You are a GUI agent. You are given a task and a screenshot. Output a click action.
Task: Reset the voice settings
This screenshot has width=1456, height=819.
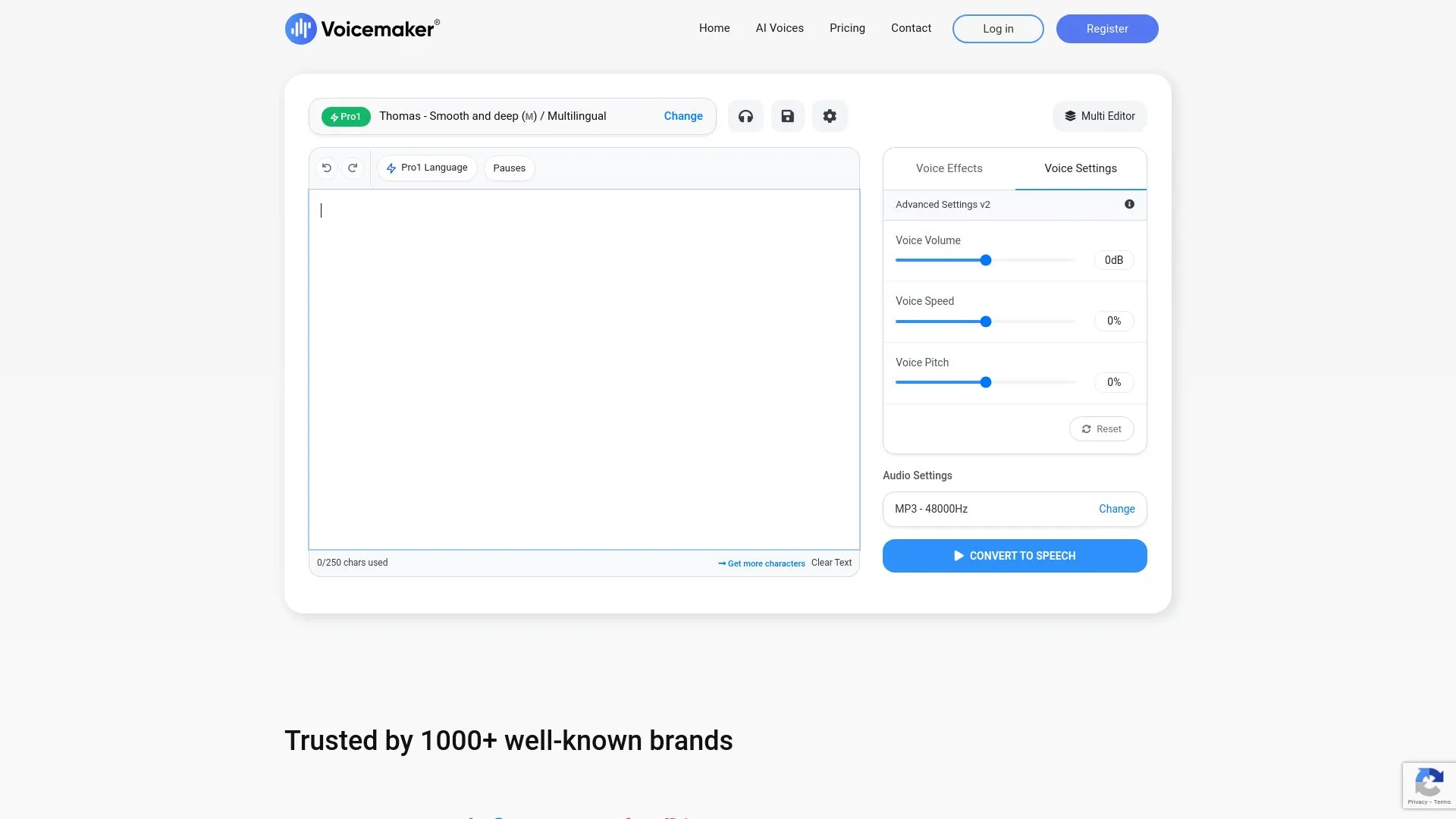coord(1101,429)
